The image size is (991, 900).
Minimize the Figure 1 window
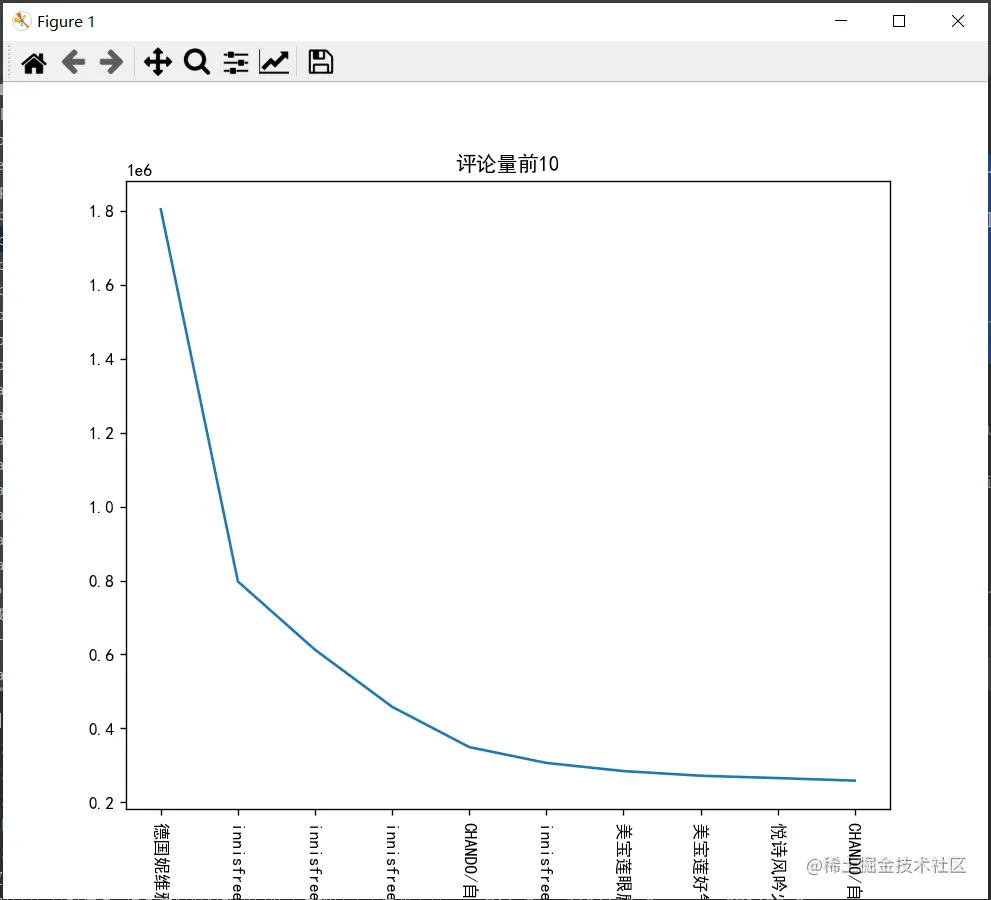point(841,21)
